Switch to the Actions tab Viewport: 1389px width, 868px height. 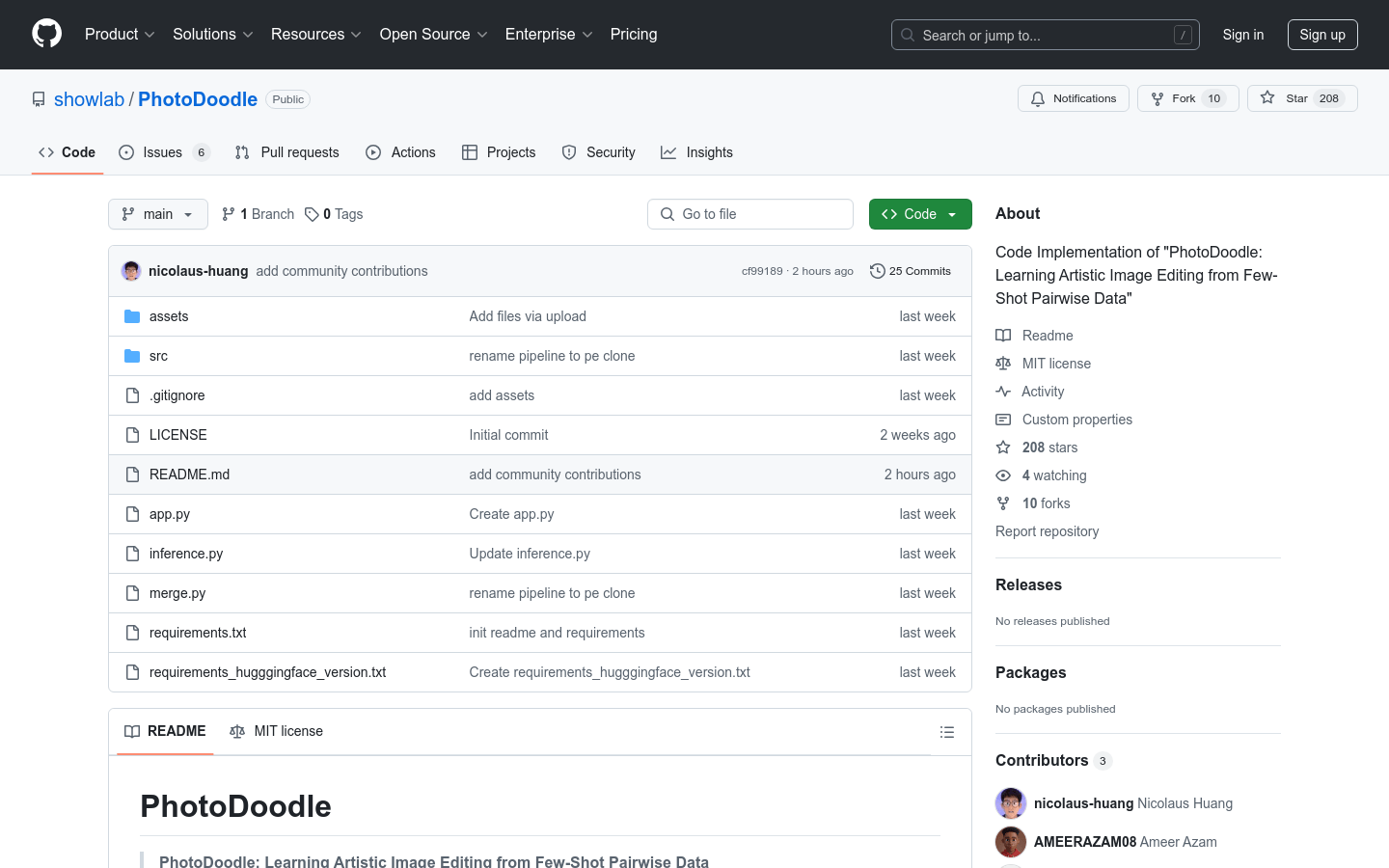click(401, 152)
